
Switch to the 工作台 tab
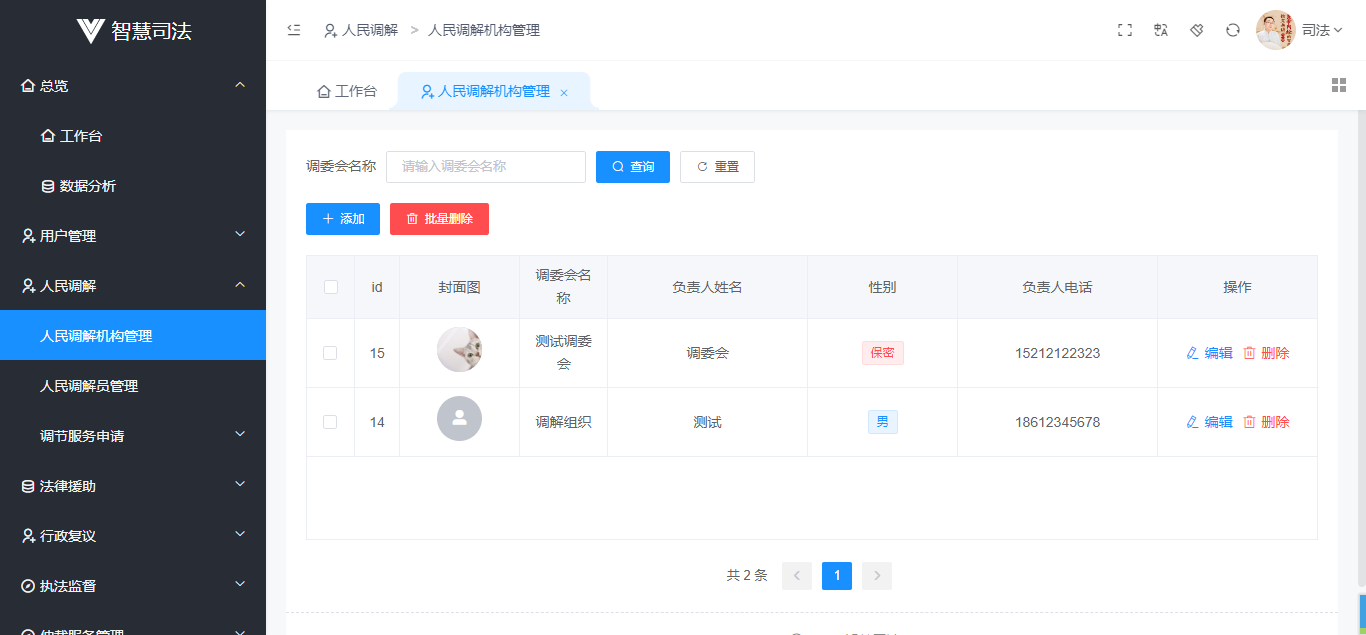tap(347, 89)
